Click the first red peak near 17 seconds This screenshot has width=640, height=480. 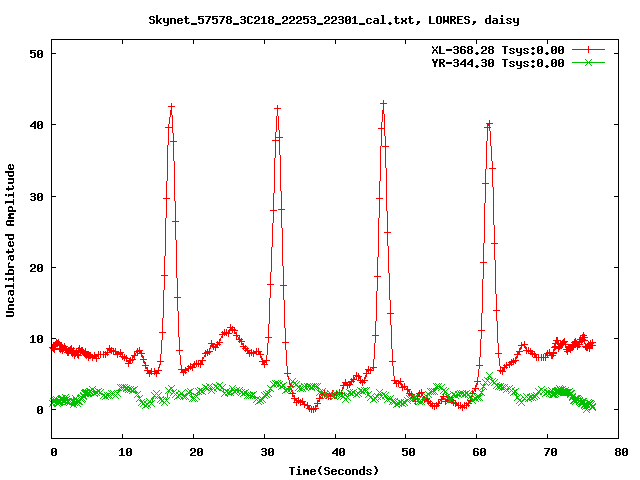pos(171,107)
